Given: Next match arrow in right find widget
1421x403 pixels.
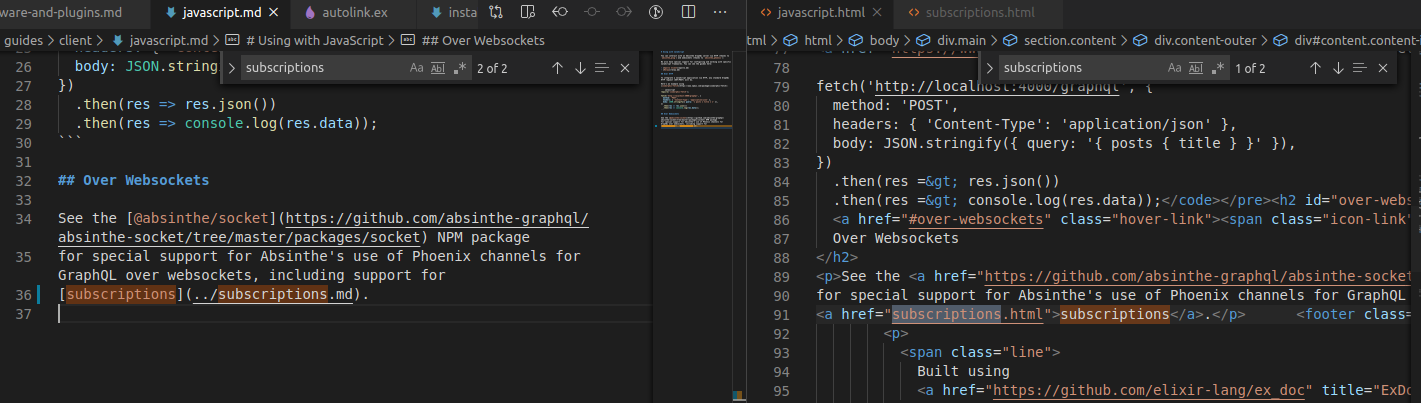Looking at the screenshot, I should 1338,68.
